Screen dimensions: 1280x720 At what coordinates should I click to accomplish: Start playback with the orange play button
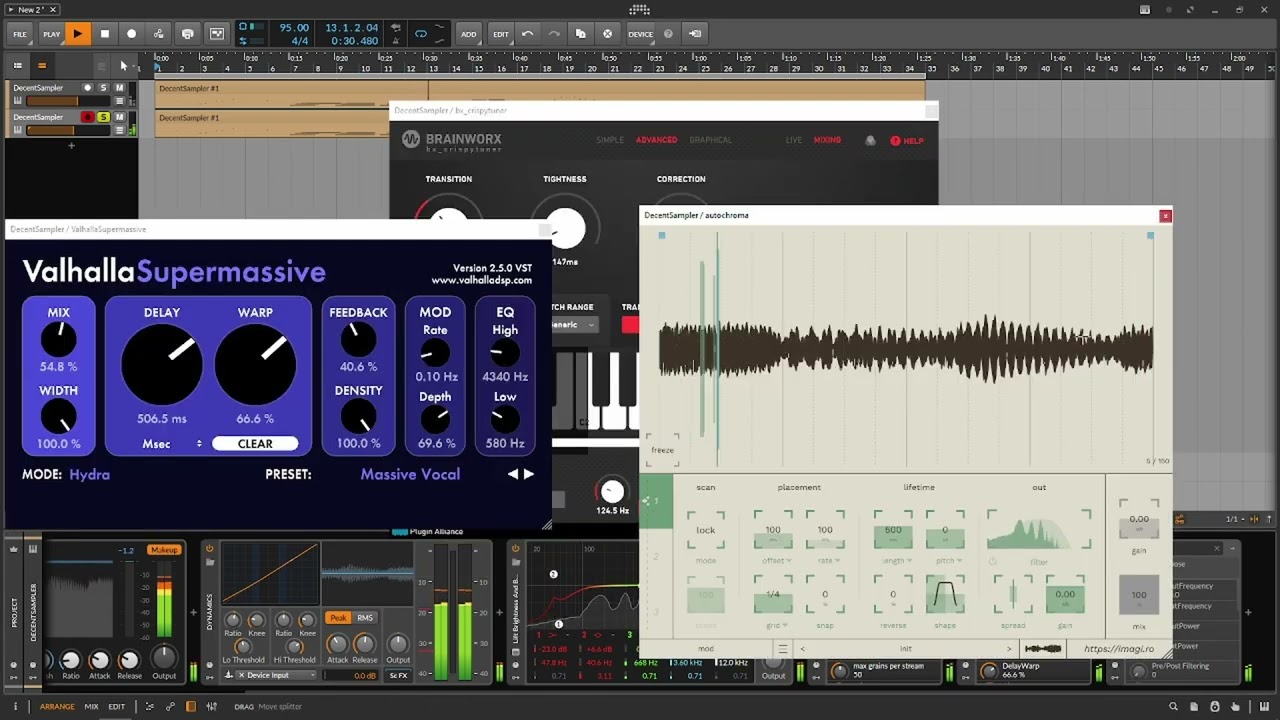coord(77,34)
